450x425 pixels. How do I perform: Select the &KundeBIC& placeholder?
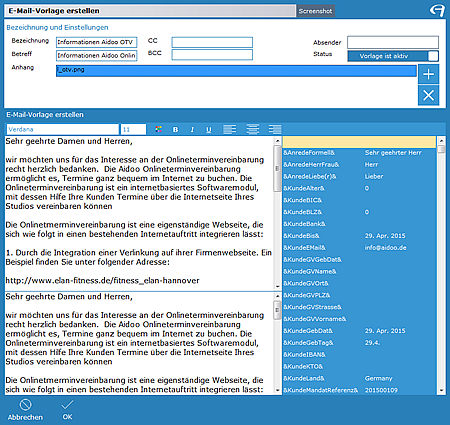(302, 200)
